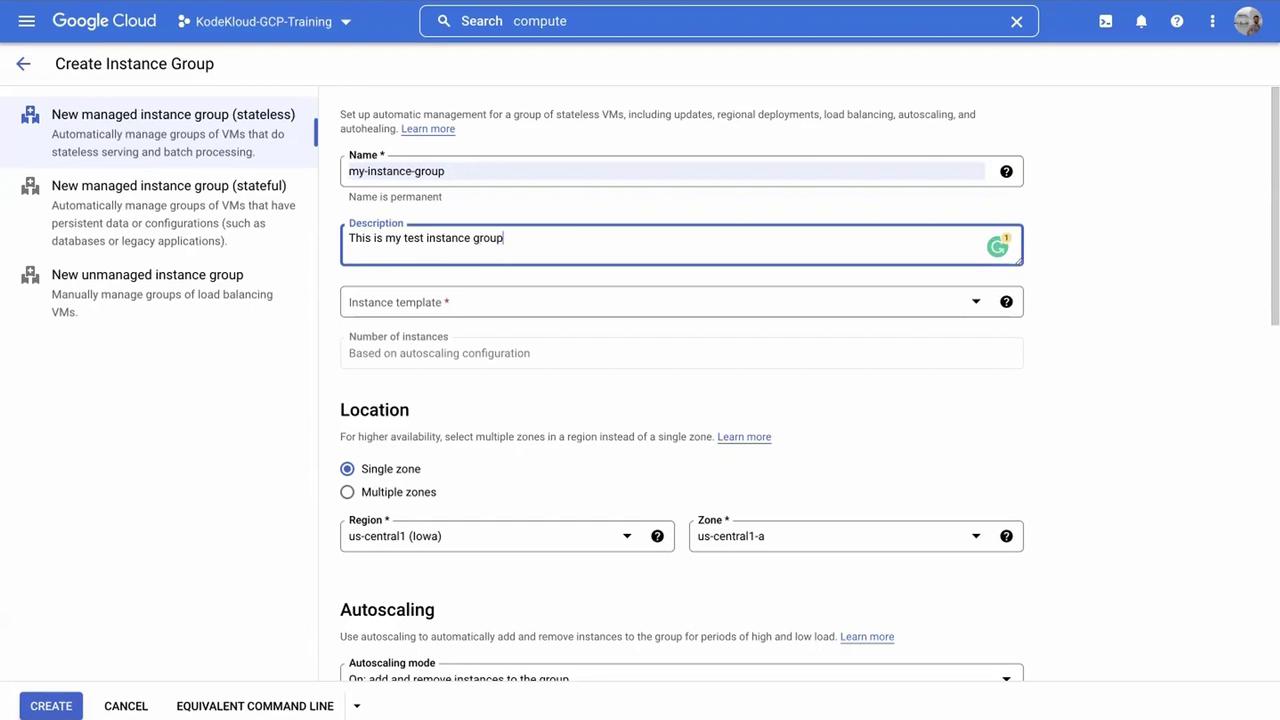Screen dimensions: 1280x720
Task: Select New unmanaged instance group option
Action: point(147,275)
